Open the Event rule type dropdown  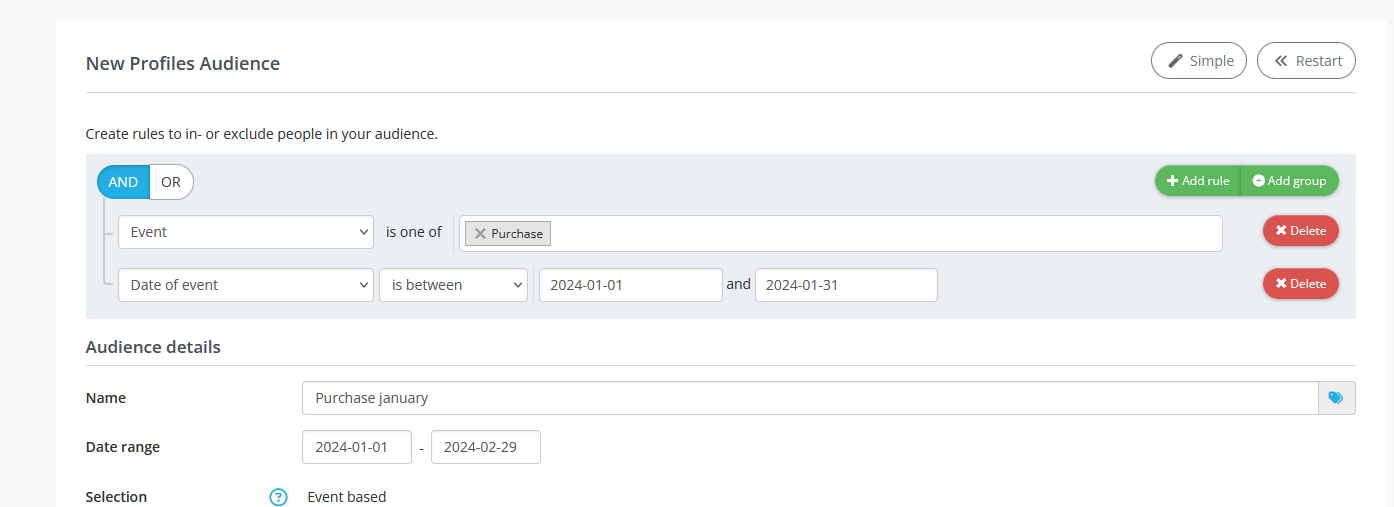pos(246,232)
